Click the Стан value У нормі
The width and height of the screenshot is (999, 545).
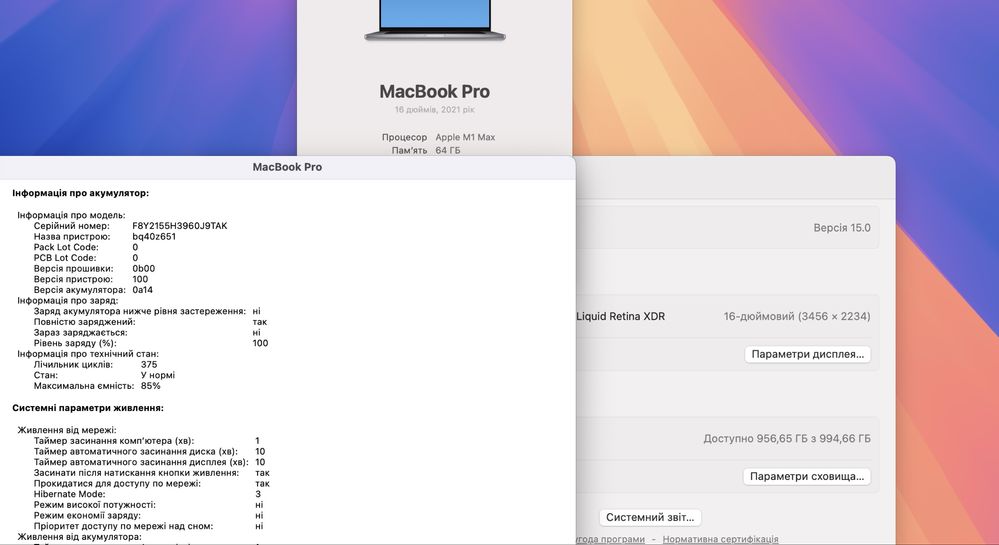158,375
